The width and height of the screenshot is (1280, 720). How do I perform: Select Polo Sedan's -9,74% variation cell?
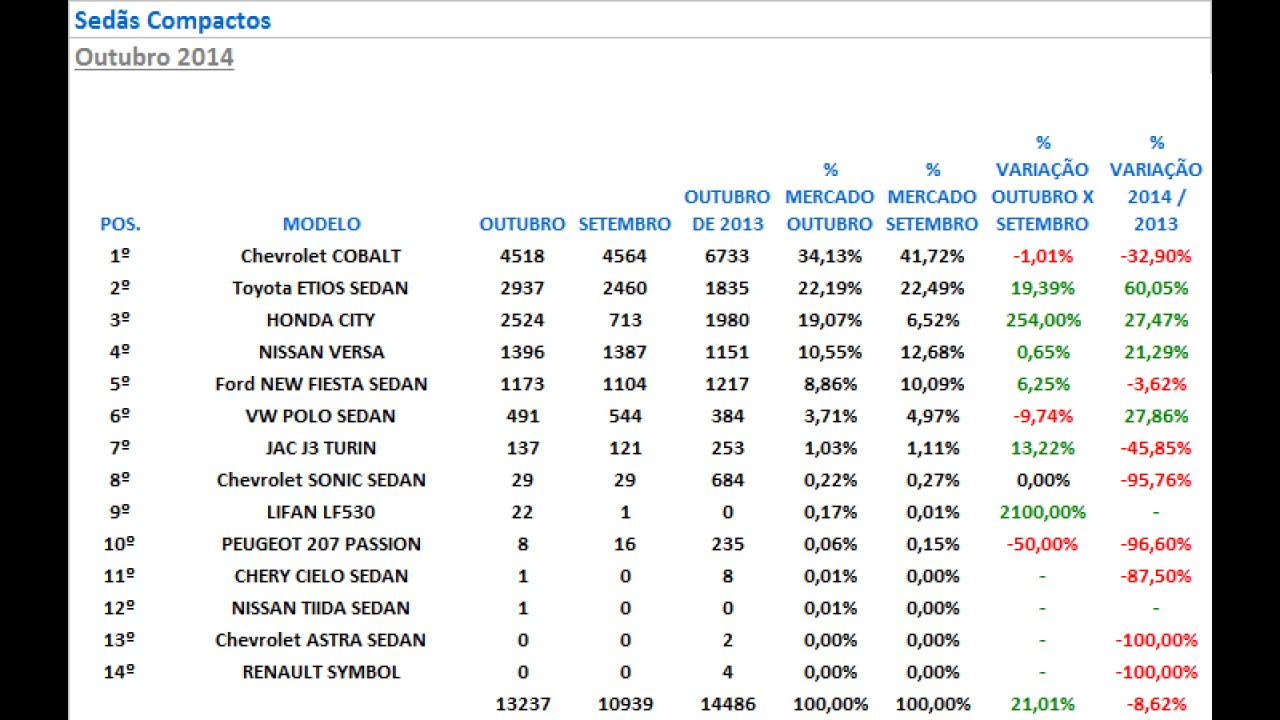[x=1043, y=416]
